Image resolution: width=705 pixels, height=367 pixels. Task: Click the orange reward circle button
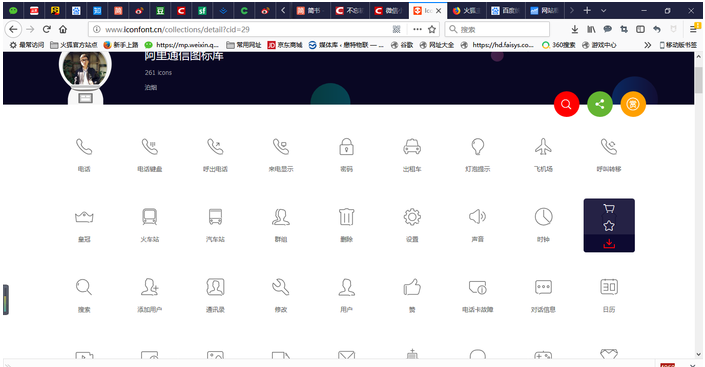[633, 104]
